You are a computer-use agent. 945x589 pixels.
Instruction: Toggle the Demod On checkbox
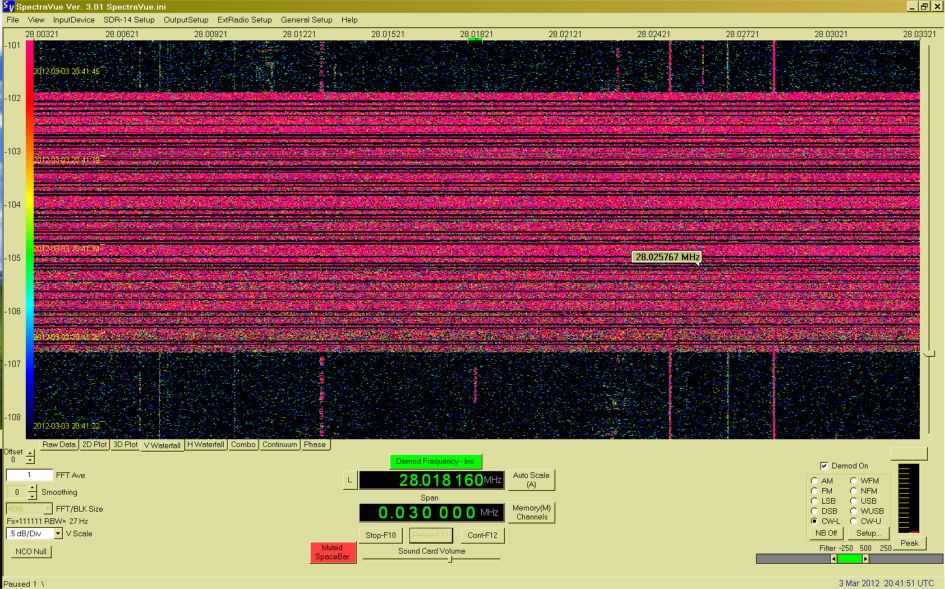[x=824, y=466]
